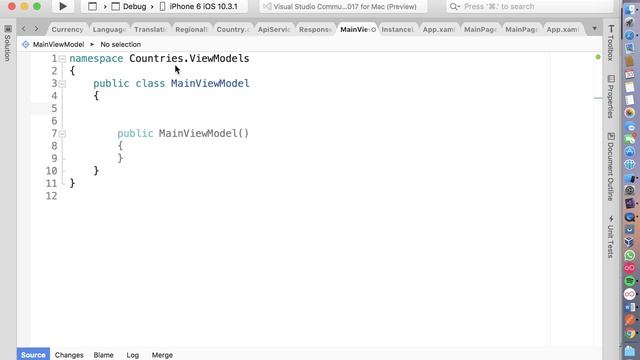Image resolution: width=640 pixels, height=360 pixels.
Task: Close the MainViewModel tab via its circle
Action: point(373,29)
